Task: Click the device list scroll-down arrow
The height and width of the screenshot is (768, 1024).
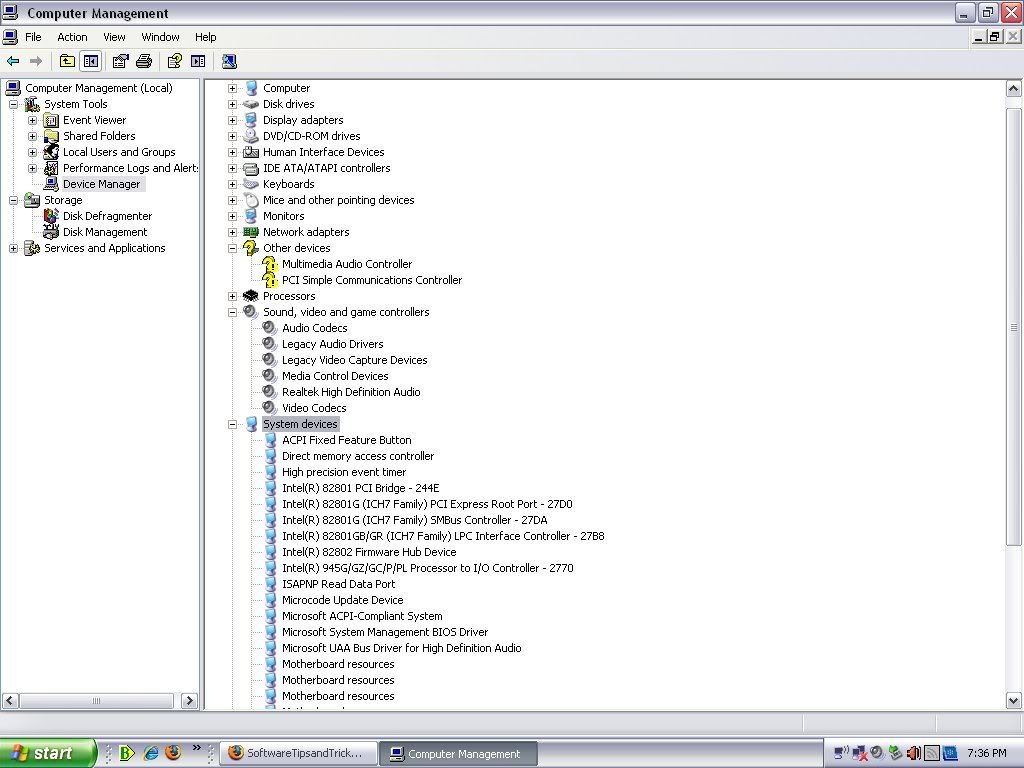Action: (x=1013, y=701)
